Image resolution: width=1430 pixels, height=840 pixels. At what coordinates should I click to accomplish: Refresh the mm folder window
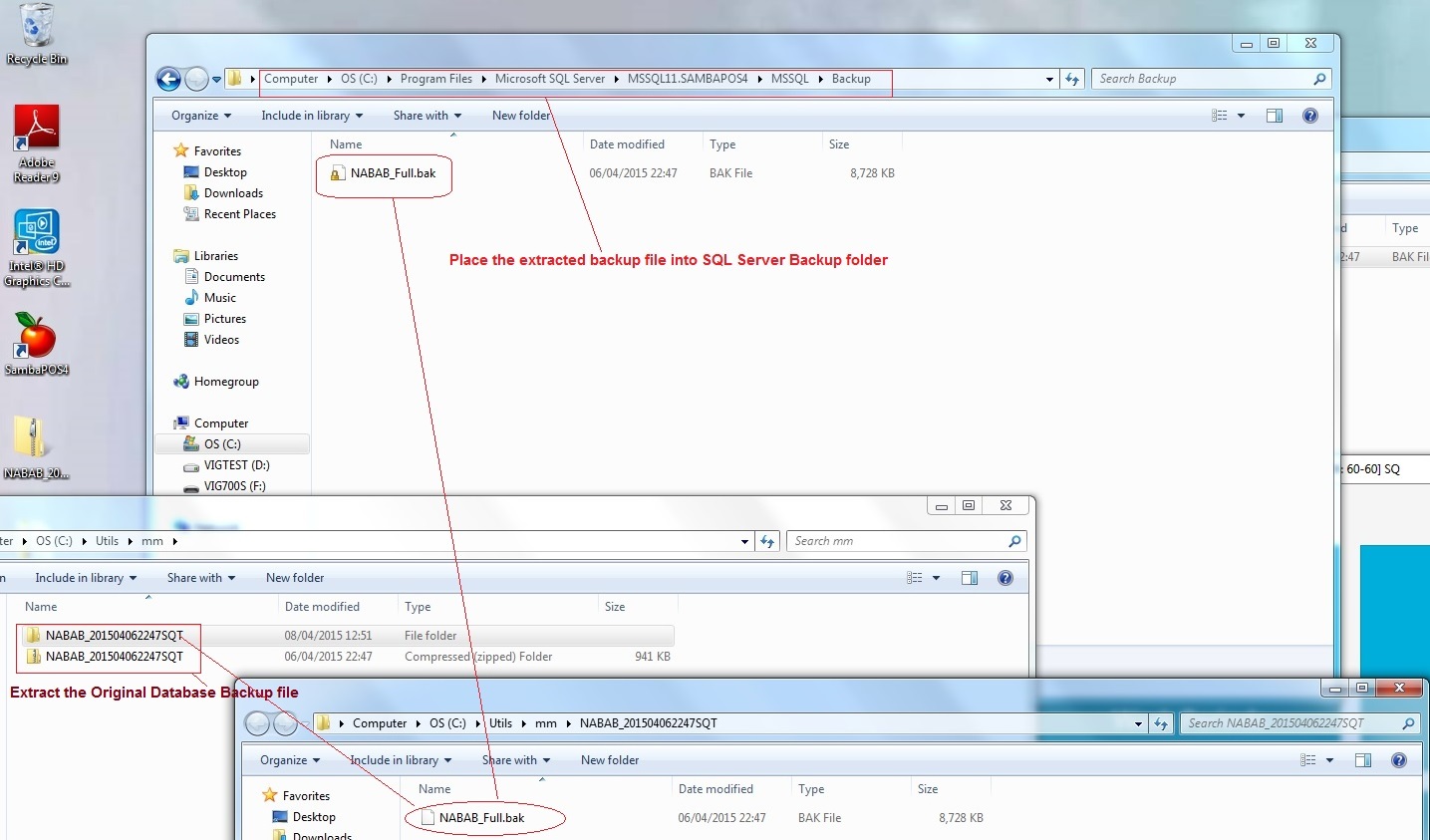pos(767,541)
